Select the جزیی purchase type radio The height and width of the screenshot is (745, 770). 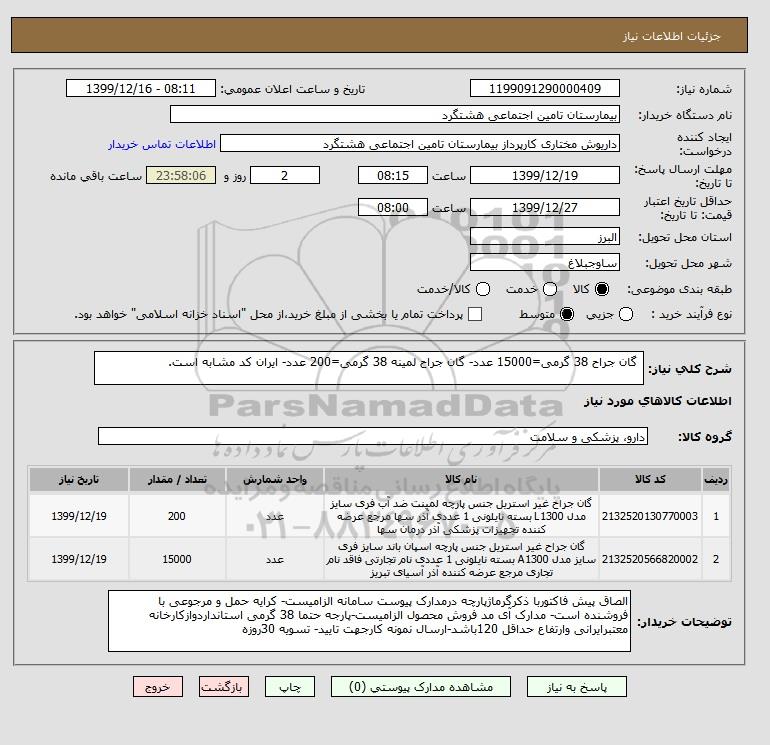(626, 314)
